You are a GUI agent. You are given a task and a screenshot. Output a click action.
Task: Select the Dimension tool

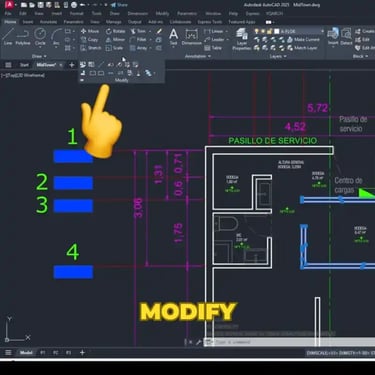click(191, 37)
